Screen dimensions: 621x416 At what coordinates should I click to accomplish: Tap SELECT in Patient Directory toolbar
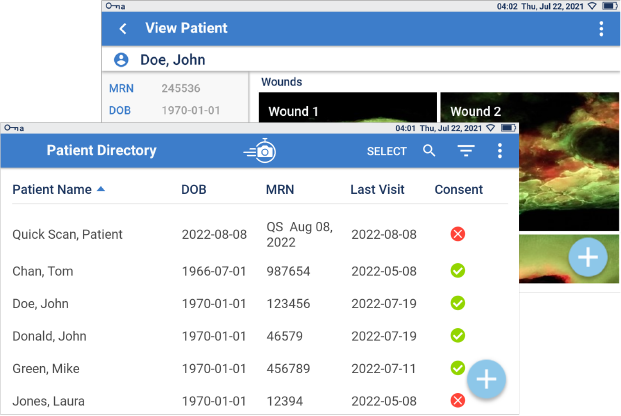[387, 151]
